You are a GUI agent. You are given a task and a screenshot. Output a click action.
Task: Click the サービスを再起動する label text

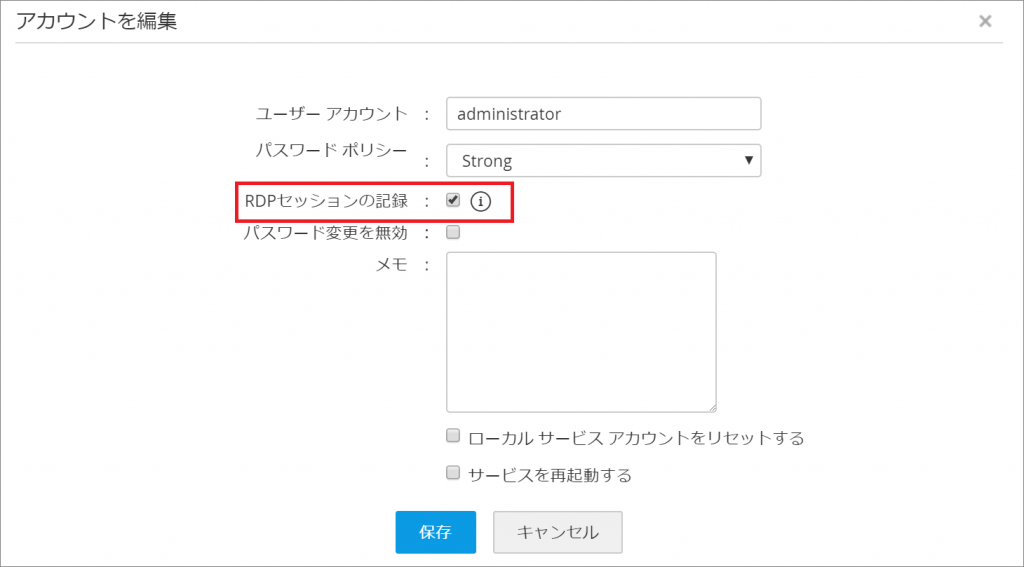tap(550, 475)
